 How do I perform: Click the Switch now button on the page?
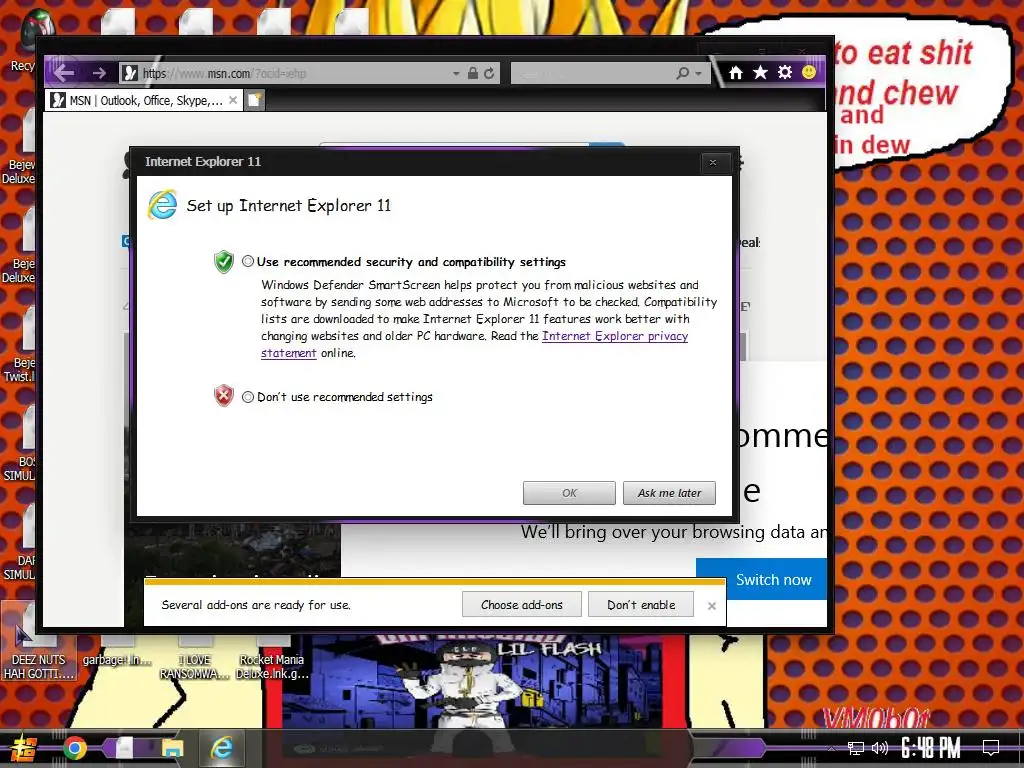(763, 579)
